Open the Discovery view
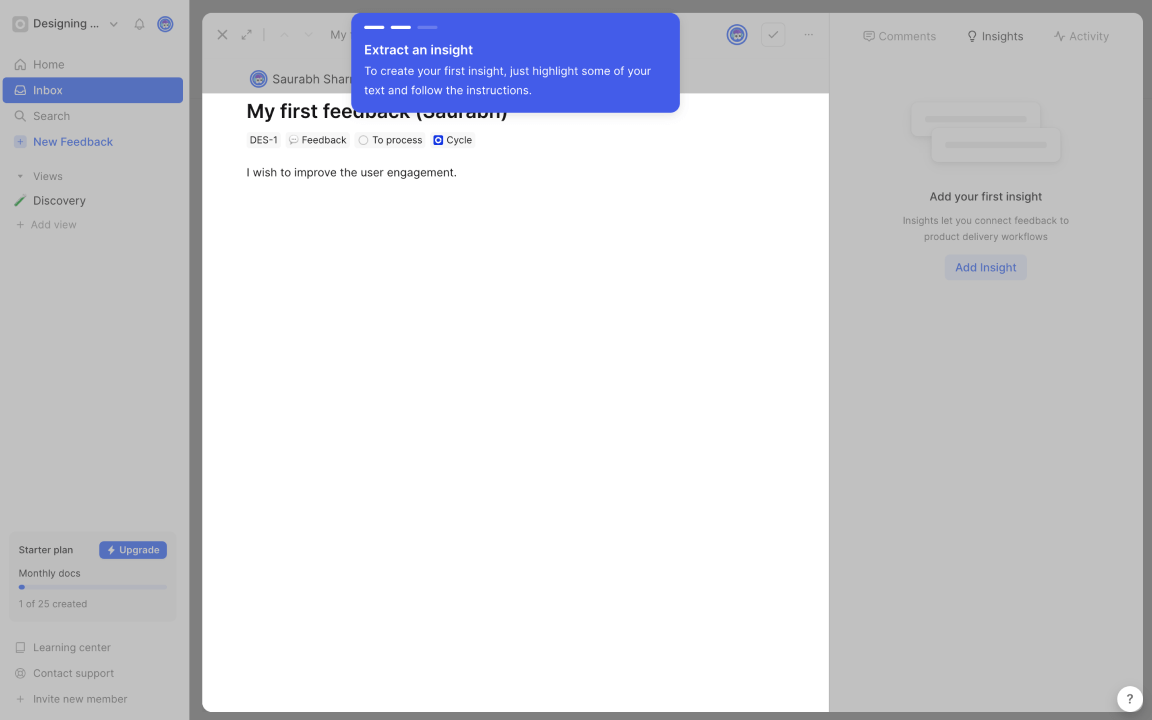Screen dimensions: 1152x720 point(59,200)
